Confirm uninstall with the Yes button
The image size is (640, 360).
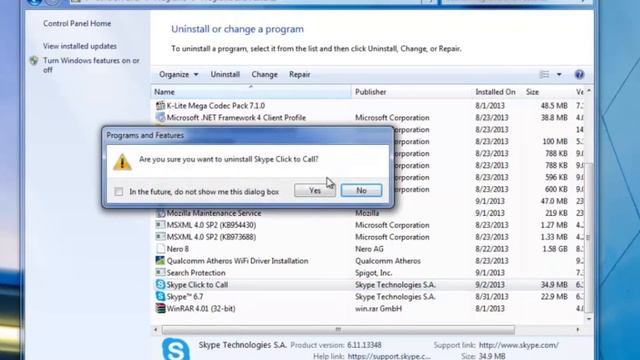point(315,191)
